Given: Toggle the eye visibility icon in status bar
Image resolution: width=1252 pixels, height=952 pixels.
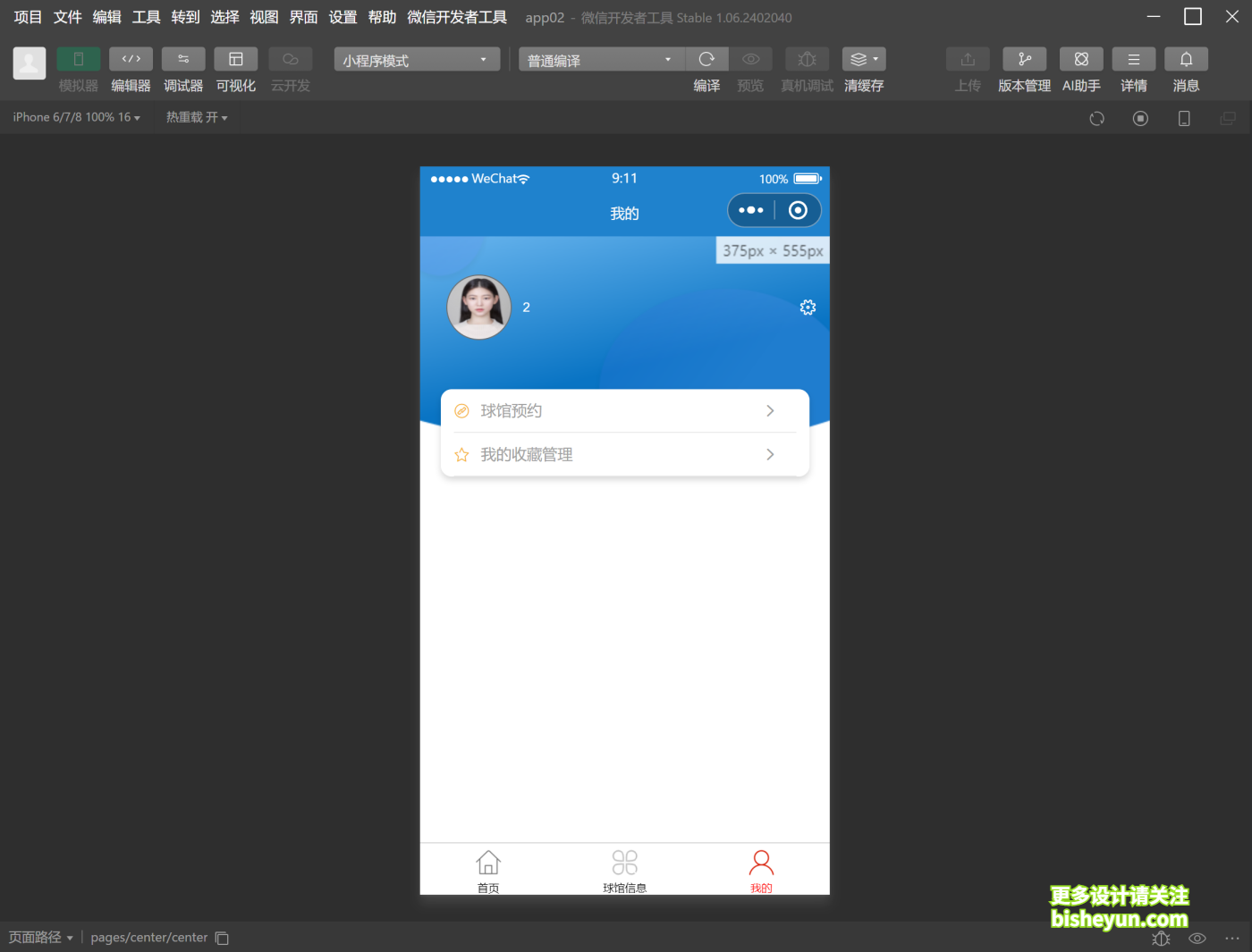Looking at the screenshot, I should pos(1197,938).
